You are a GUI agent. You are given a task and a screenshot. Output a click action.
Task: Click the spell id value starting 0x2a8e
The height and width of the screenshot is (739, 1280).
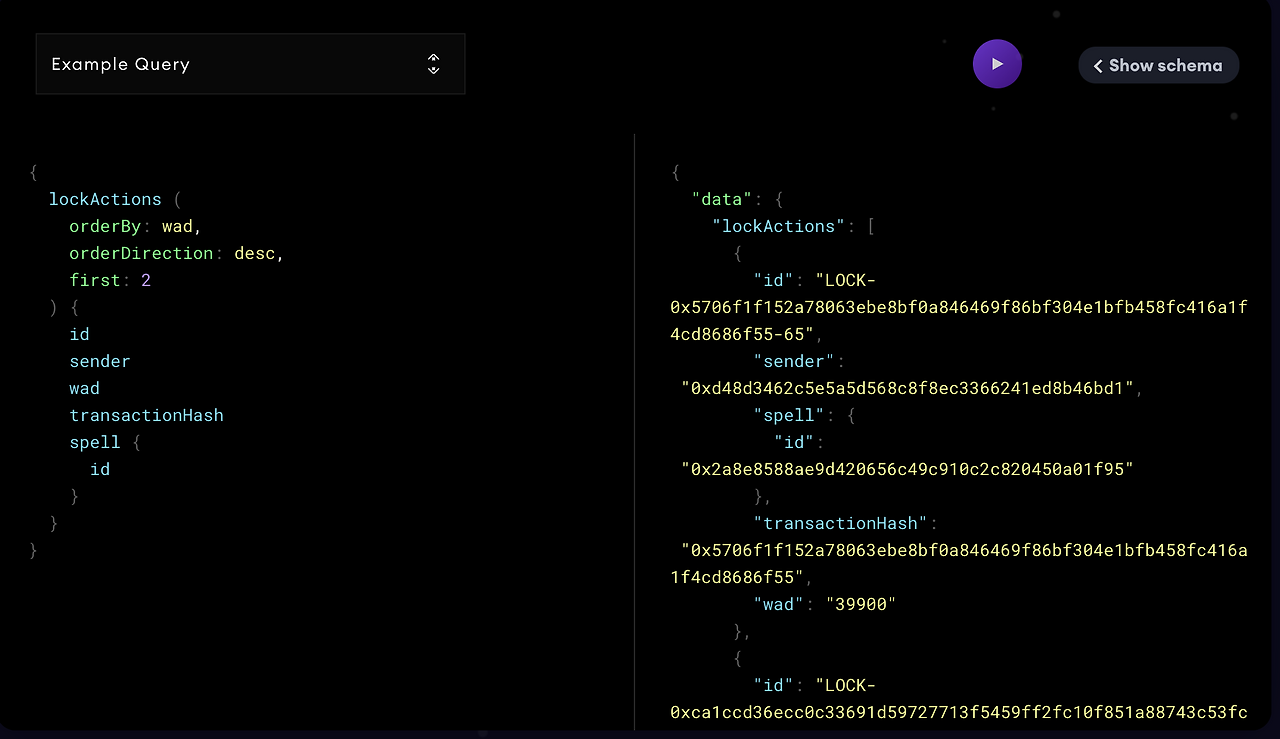[x=908, y=469]
